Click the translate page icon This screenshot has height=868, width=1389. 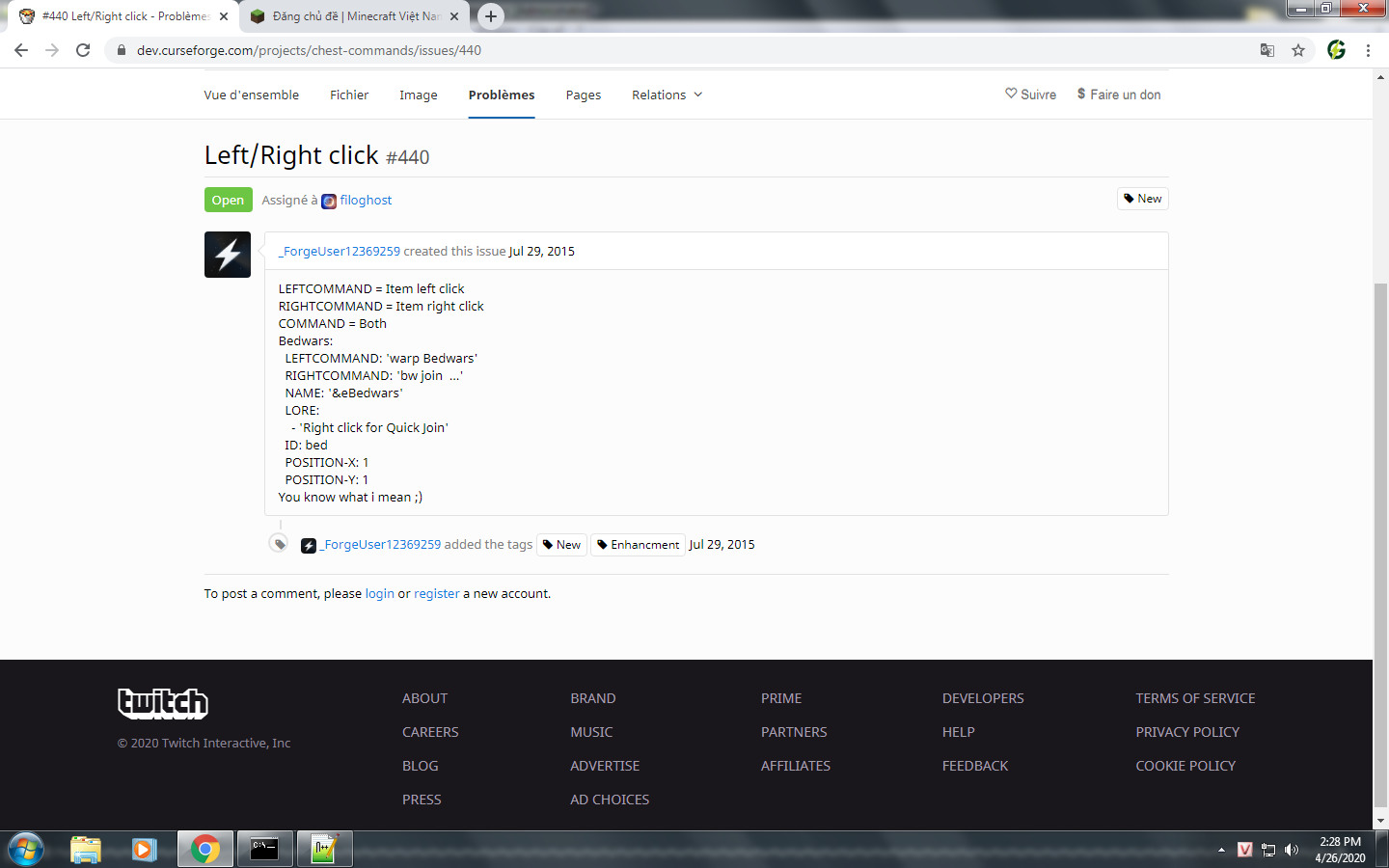point(1267,50)
